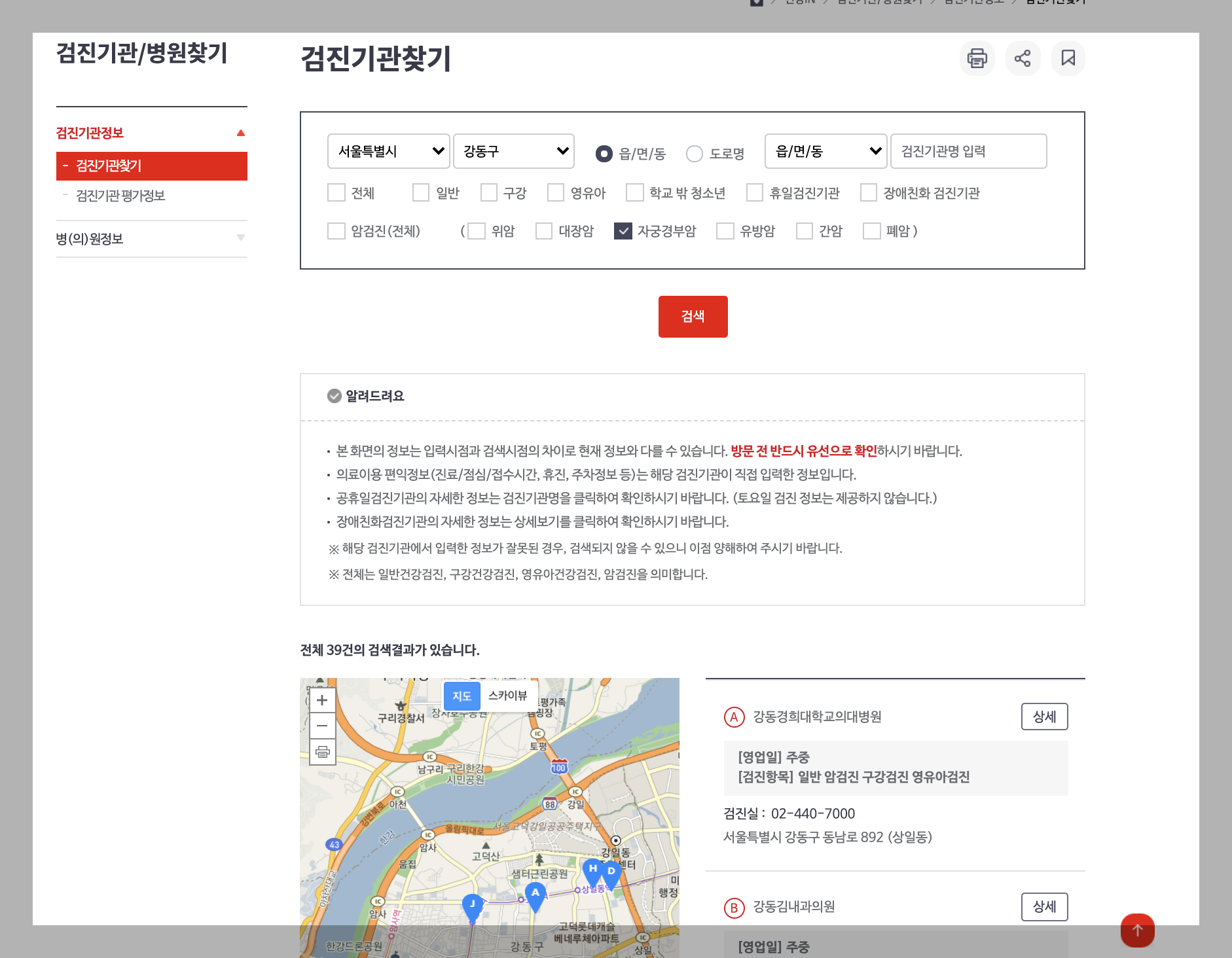1232x958 pixels.
Task: Click map marker D
Action: [x=611, y=875]
